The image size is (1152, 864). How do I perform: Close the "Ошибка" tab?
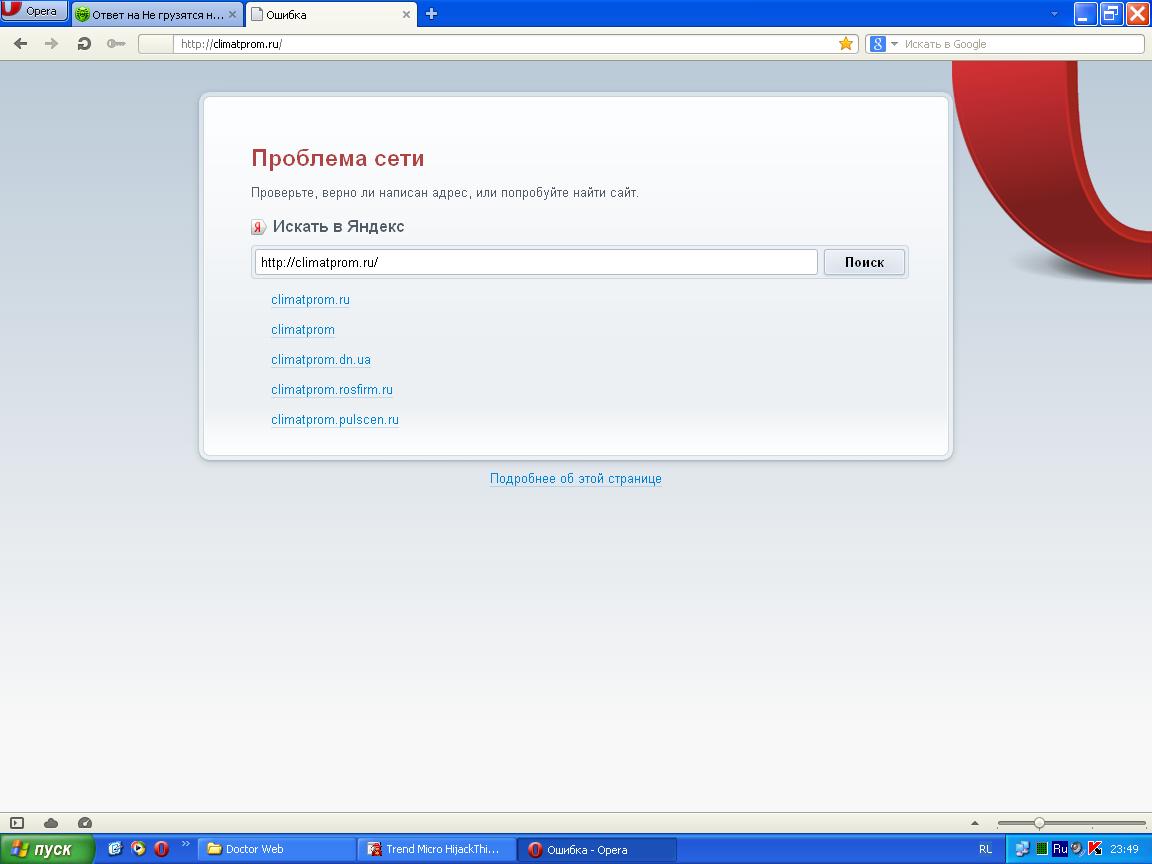406,15
